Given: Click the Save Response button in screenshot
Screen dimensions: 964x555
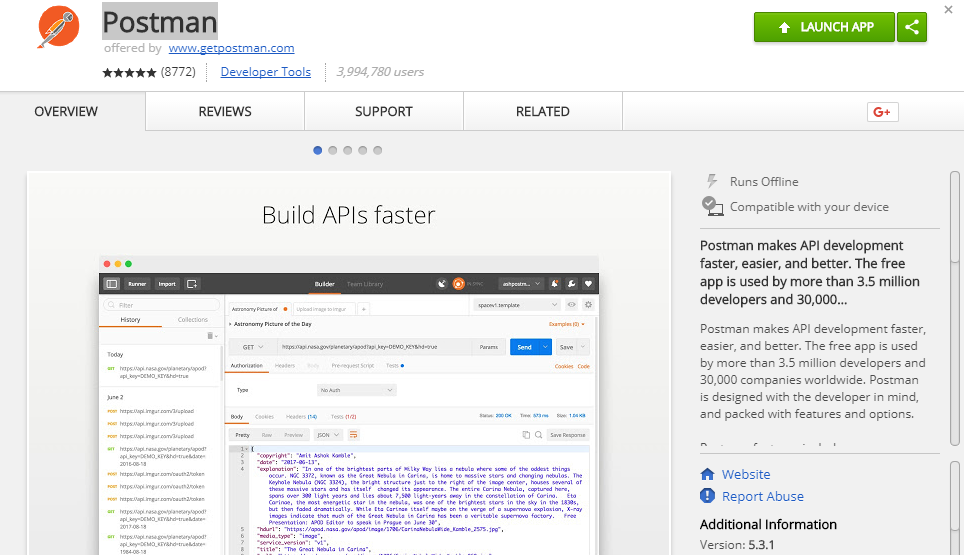Looking at the screenshot, I should (567, 435).
